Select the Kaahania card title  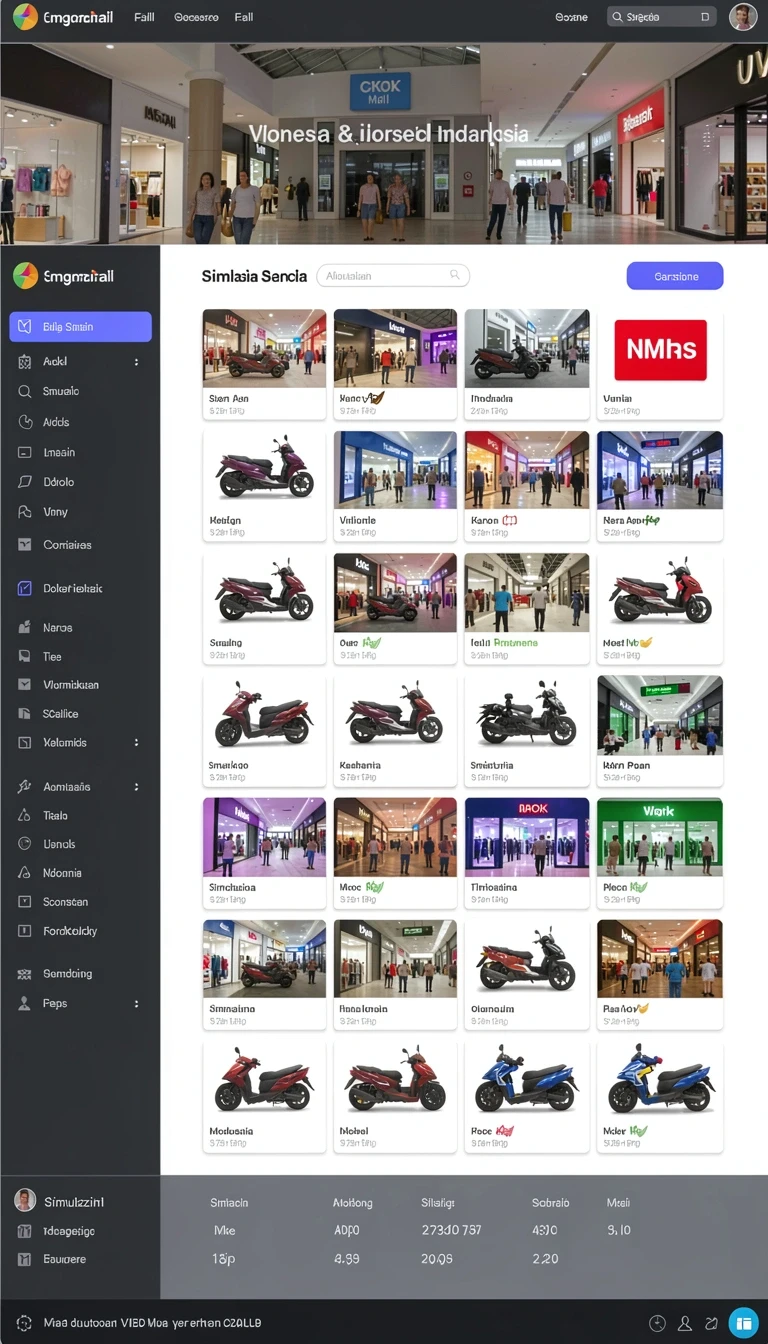coord(360,765)
